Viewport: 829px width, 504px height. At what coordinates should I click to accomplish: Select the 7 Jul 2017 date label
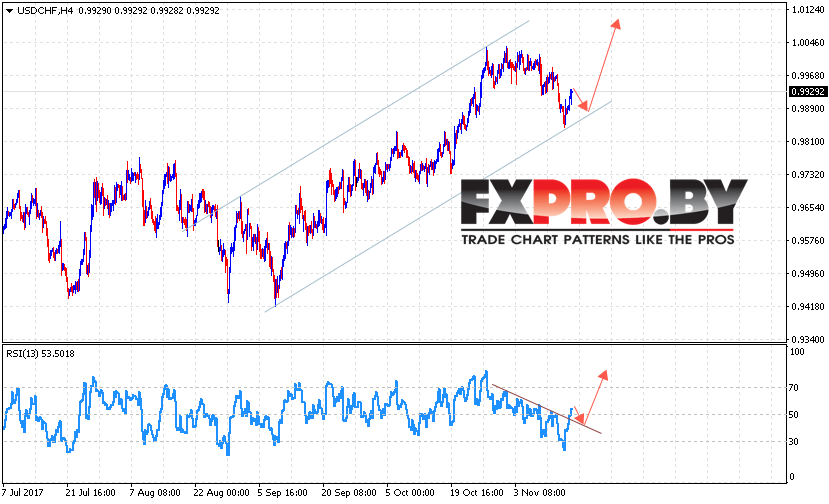tap(23, 493)
